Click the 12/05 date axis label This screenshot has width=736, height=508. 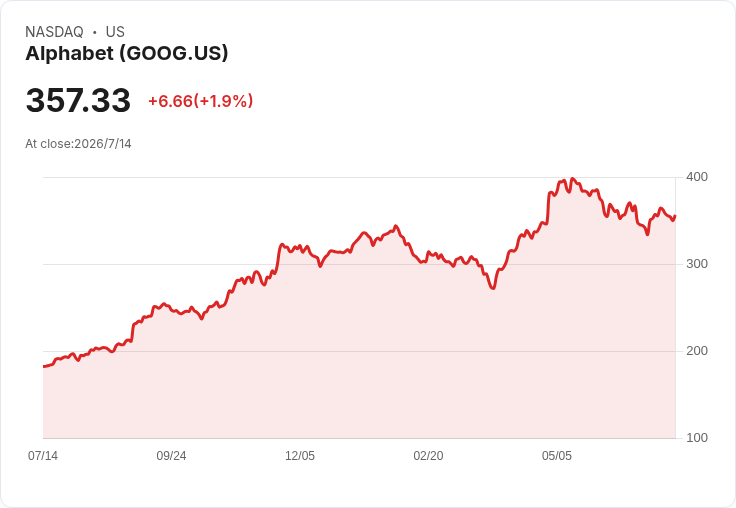pos(300,456)
